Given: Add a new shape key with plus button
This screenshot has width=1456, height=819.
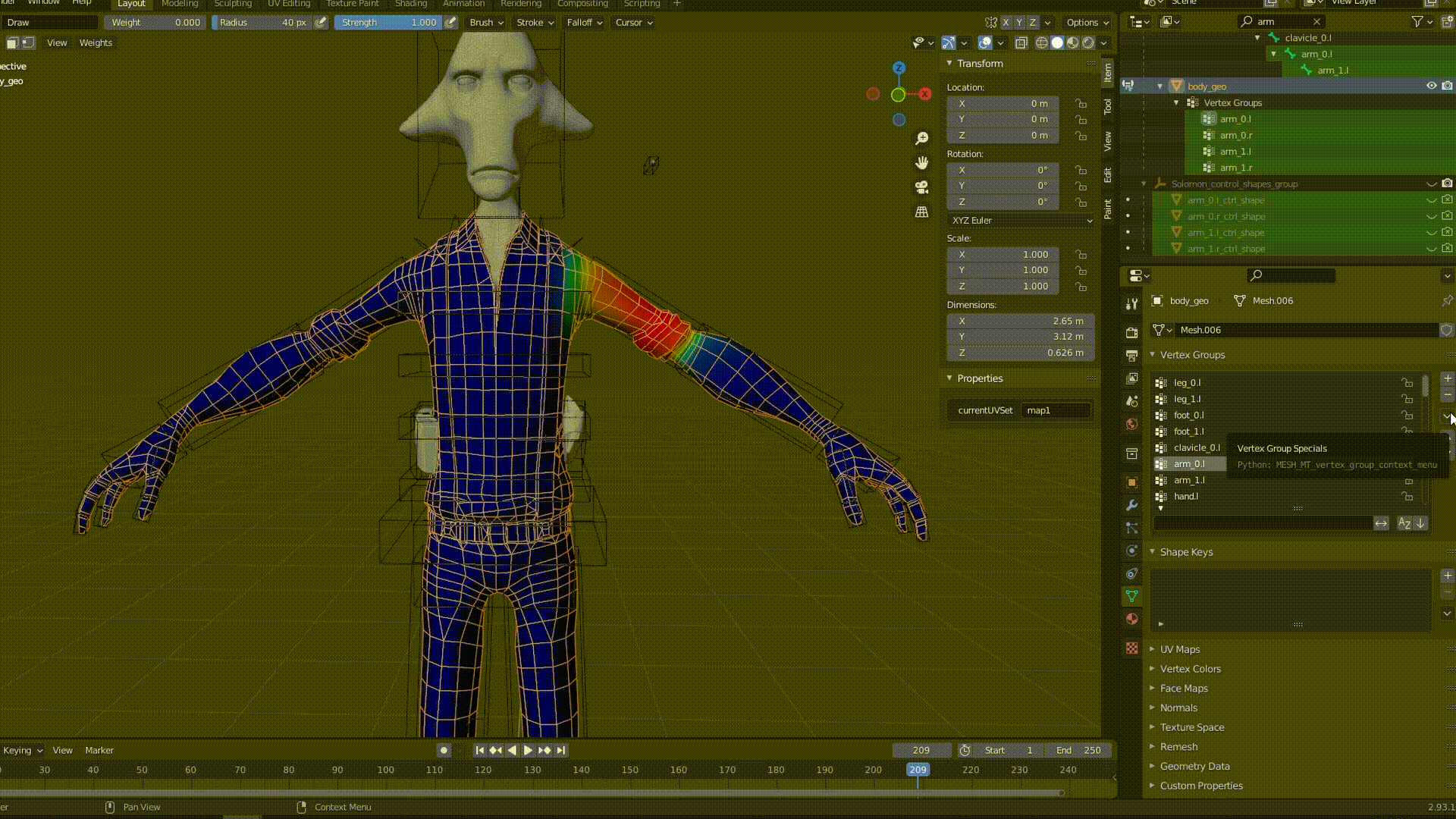Looking at the screenshot, I should click(1447, 576).
